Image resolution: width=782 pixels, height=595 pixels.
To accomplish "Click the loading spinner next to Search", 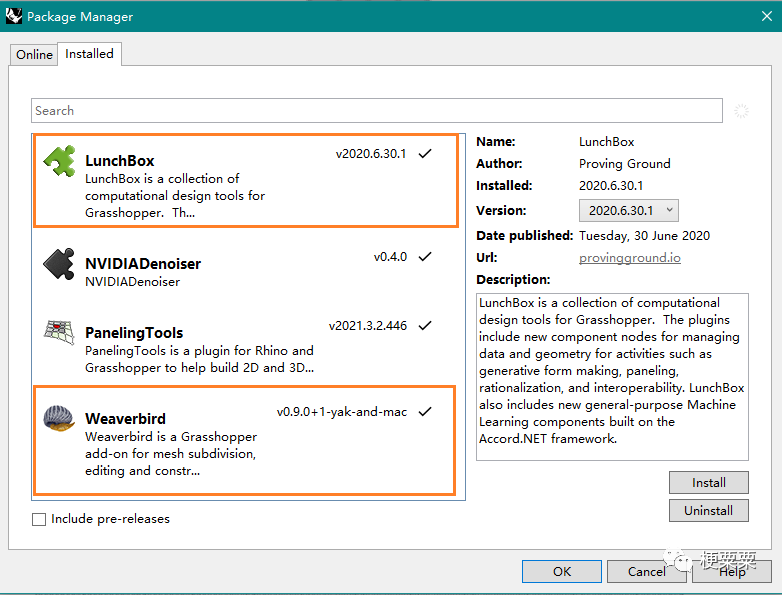I will click(x=741, y=111).
